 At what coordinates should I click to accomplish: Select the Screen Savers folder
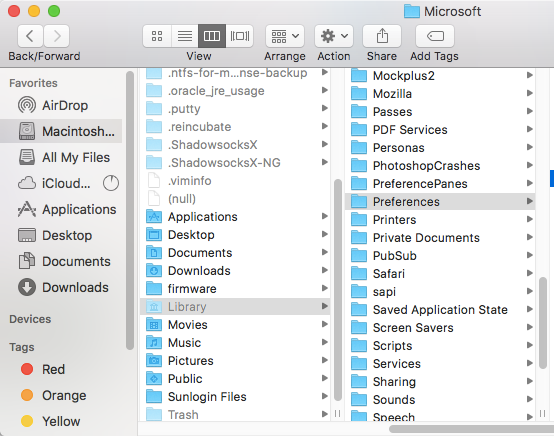pyautogui.click(x=440, y=328)
